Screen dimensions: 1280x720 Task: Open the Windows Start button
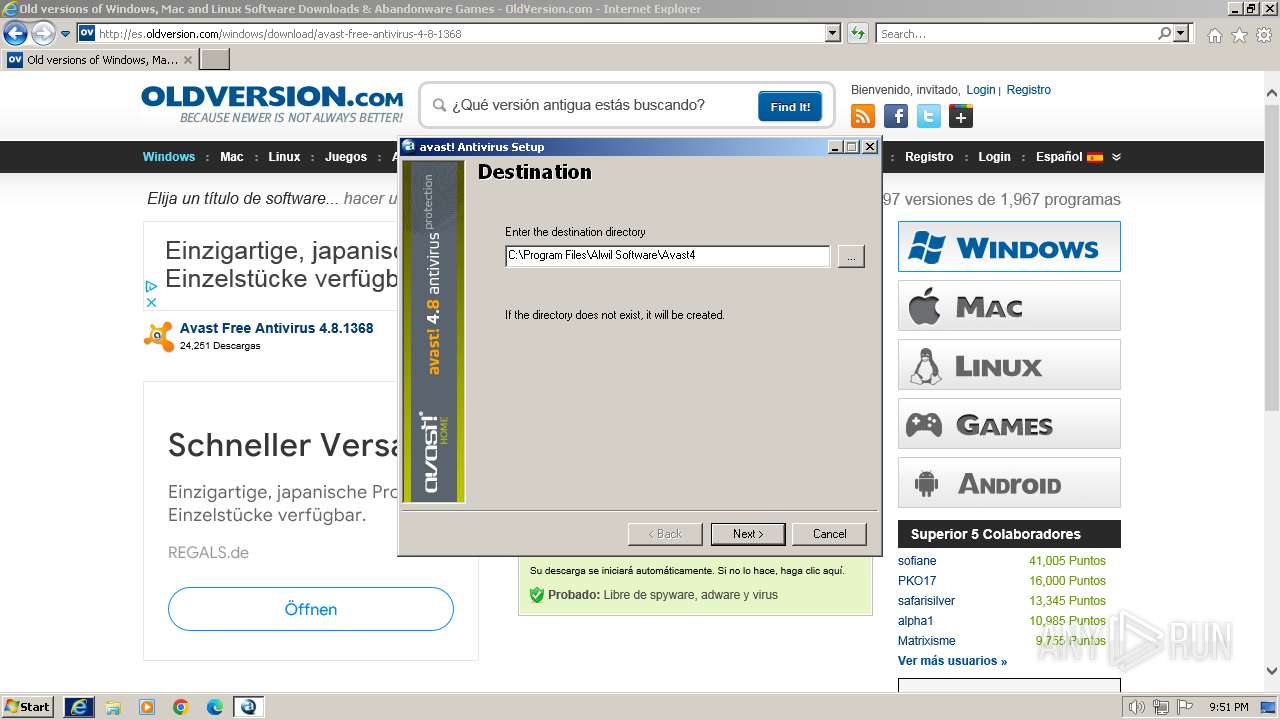28,707
